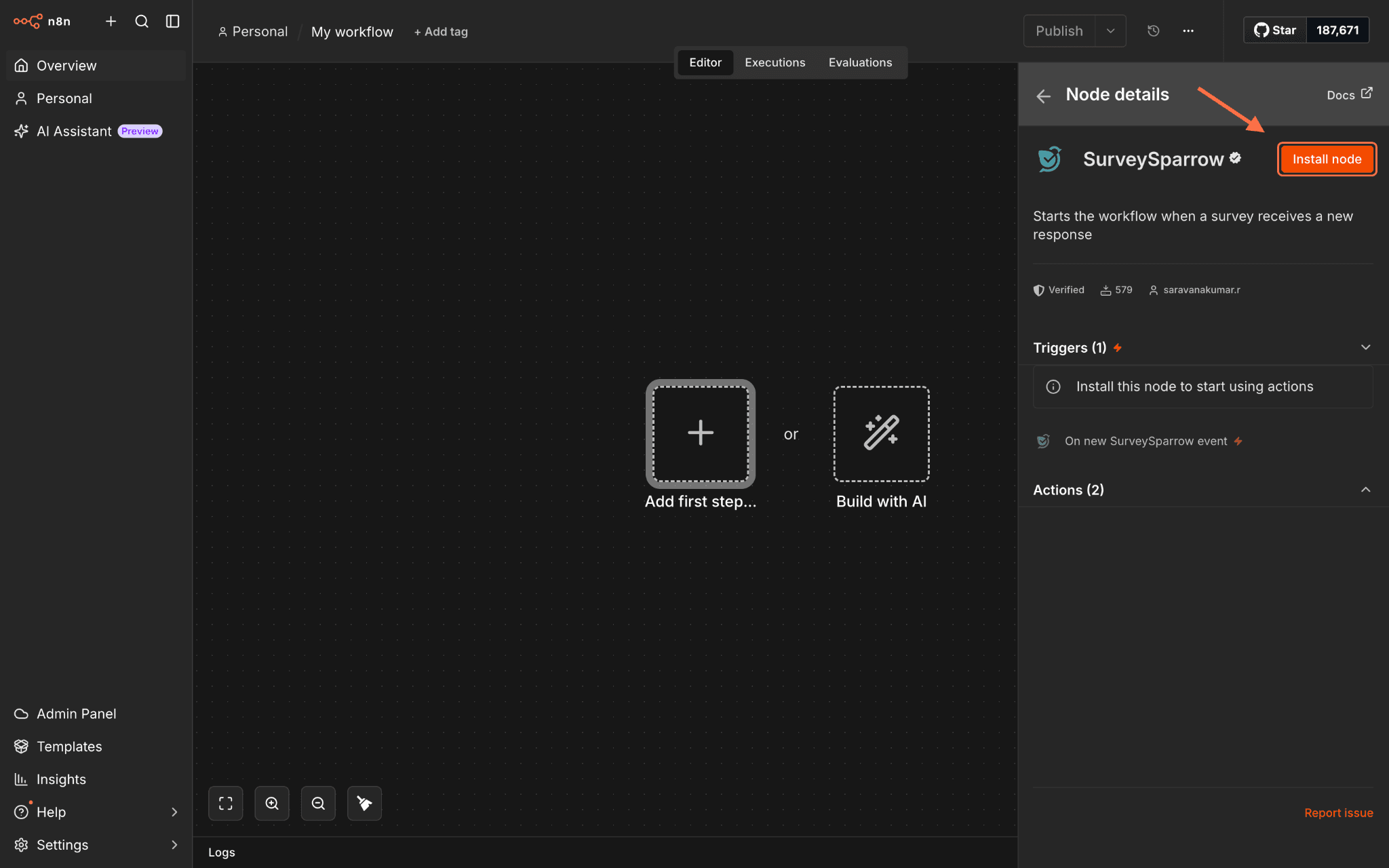Click Add first step plus box
1389x868 pixels.
(x=701, y=433)
